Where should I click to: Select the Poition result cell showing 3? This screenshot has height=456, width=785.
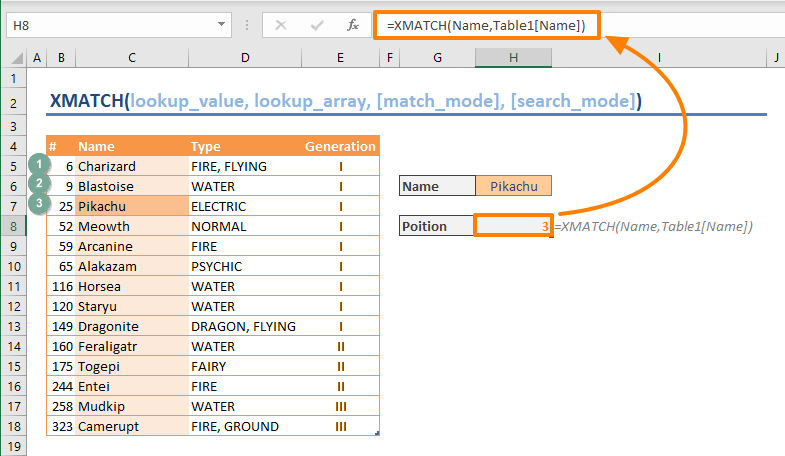[x=513, y=227]
